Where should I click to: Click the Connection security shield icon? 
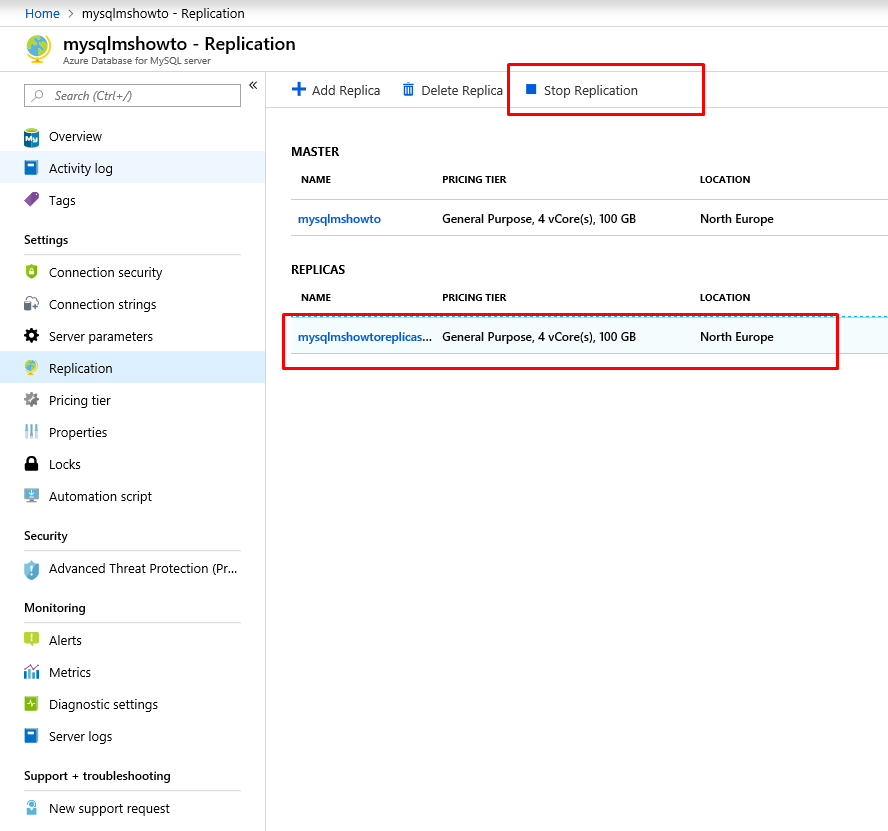pos(32,271)
